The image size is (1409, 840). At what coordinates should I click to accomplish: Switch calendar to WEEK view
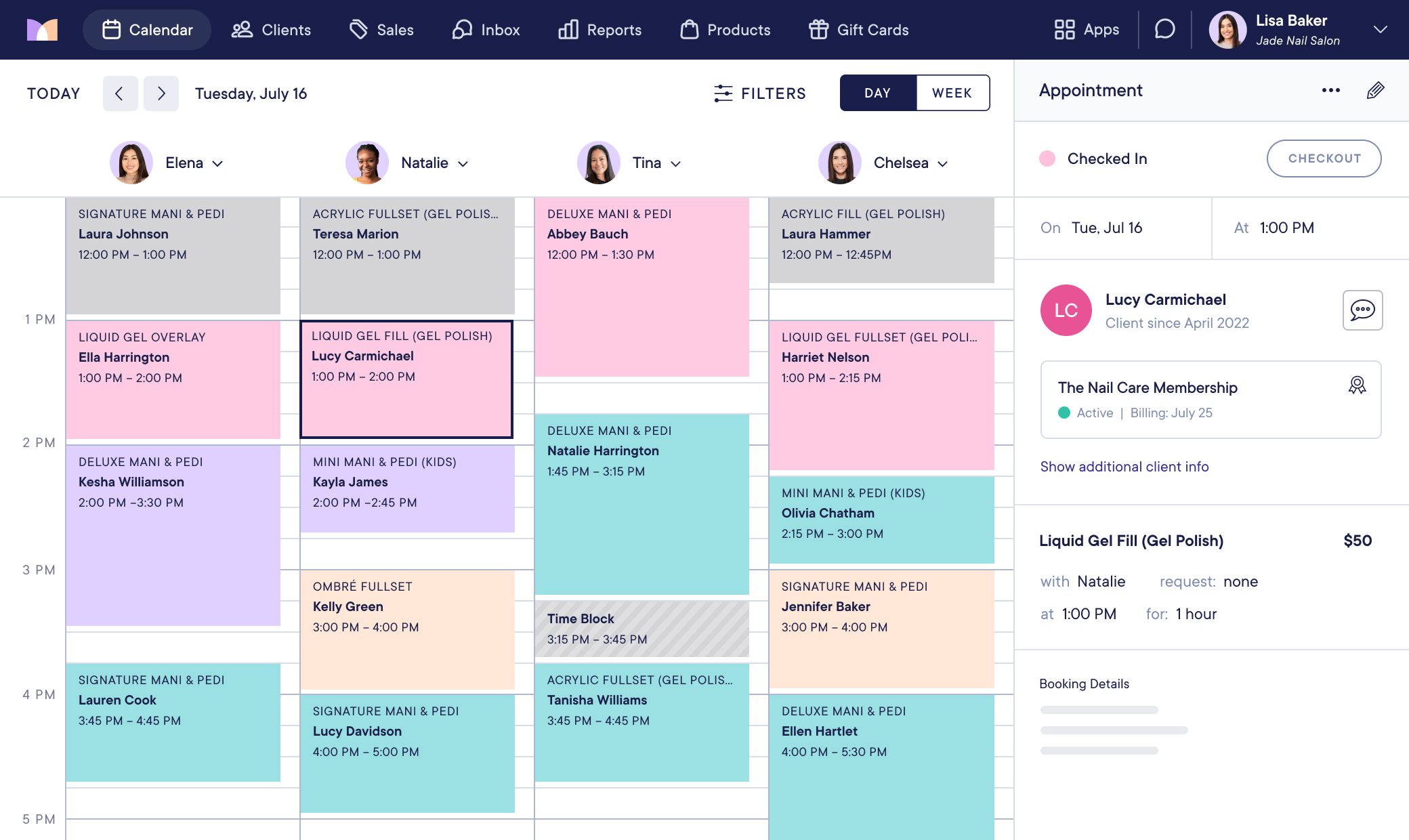pyautogui.click(x=952, y=93)
